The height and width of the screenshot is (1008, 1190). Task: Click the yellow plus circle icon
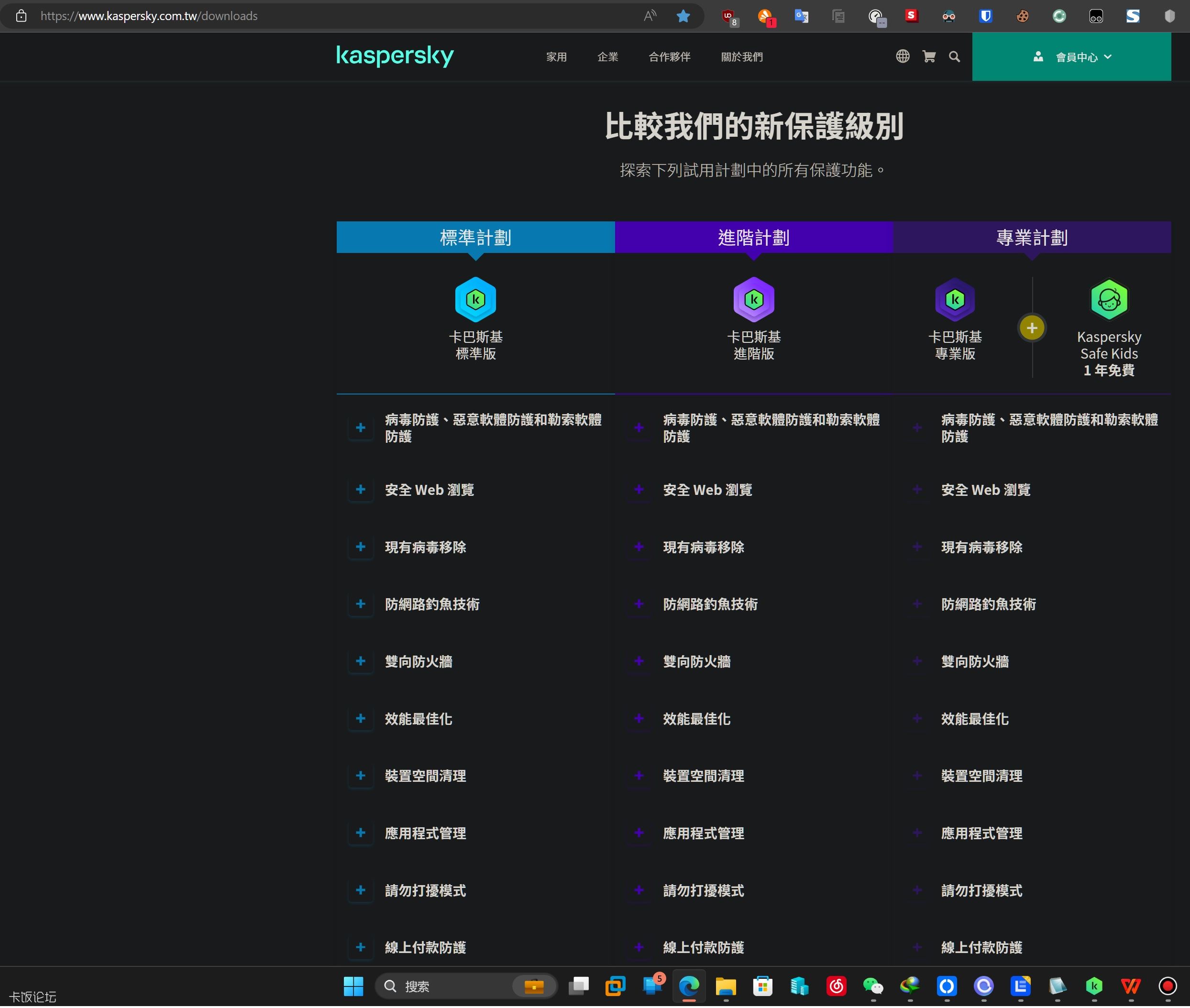click(x=1032, y=328)
